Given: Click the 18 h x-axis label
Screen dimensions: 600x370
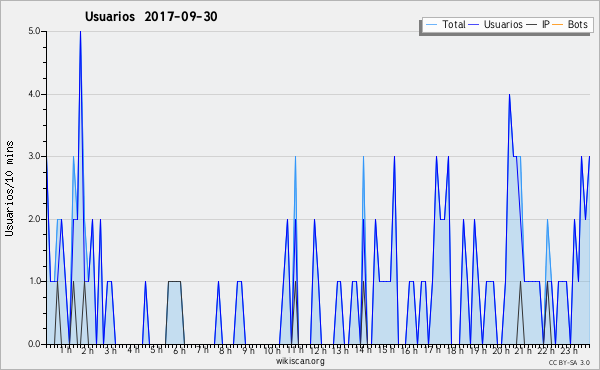Looking at the screenshot, I should tap(455, 350).
